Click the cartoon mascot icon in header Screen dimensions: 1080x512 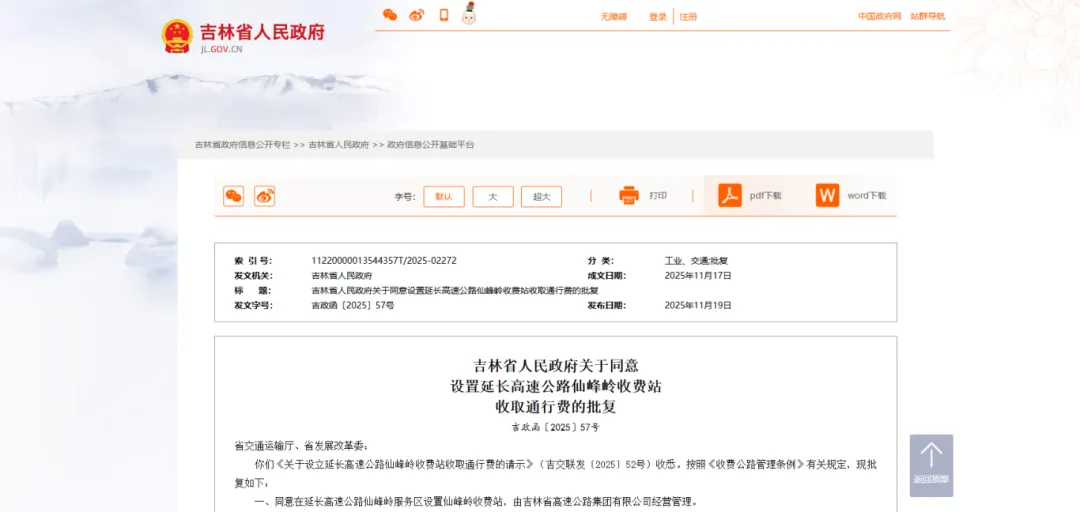click(x=468, y=14)
